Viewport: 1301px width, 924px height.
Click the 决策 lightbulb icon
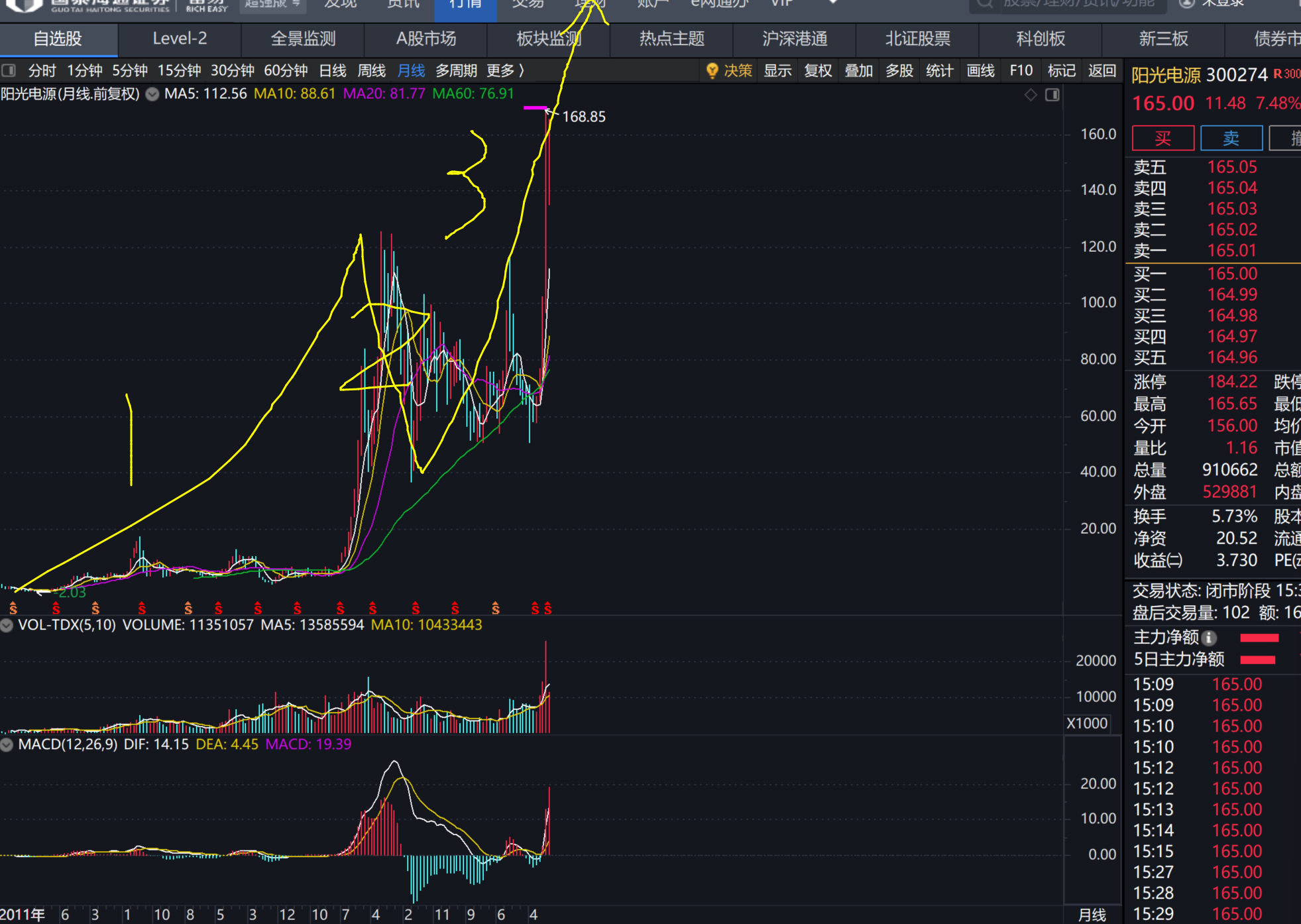(712, 71)
